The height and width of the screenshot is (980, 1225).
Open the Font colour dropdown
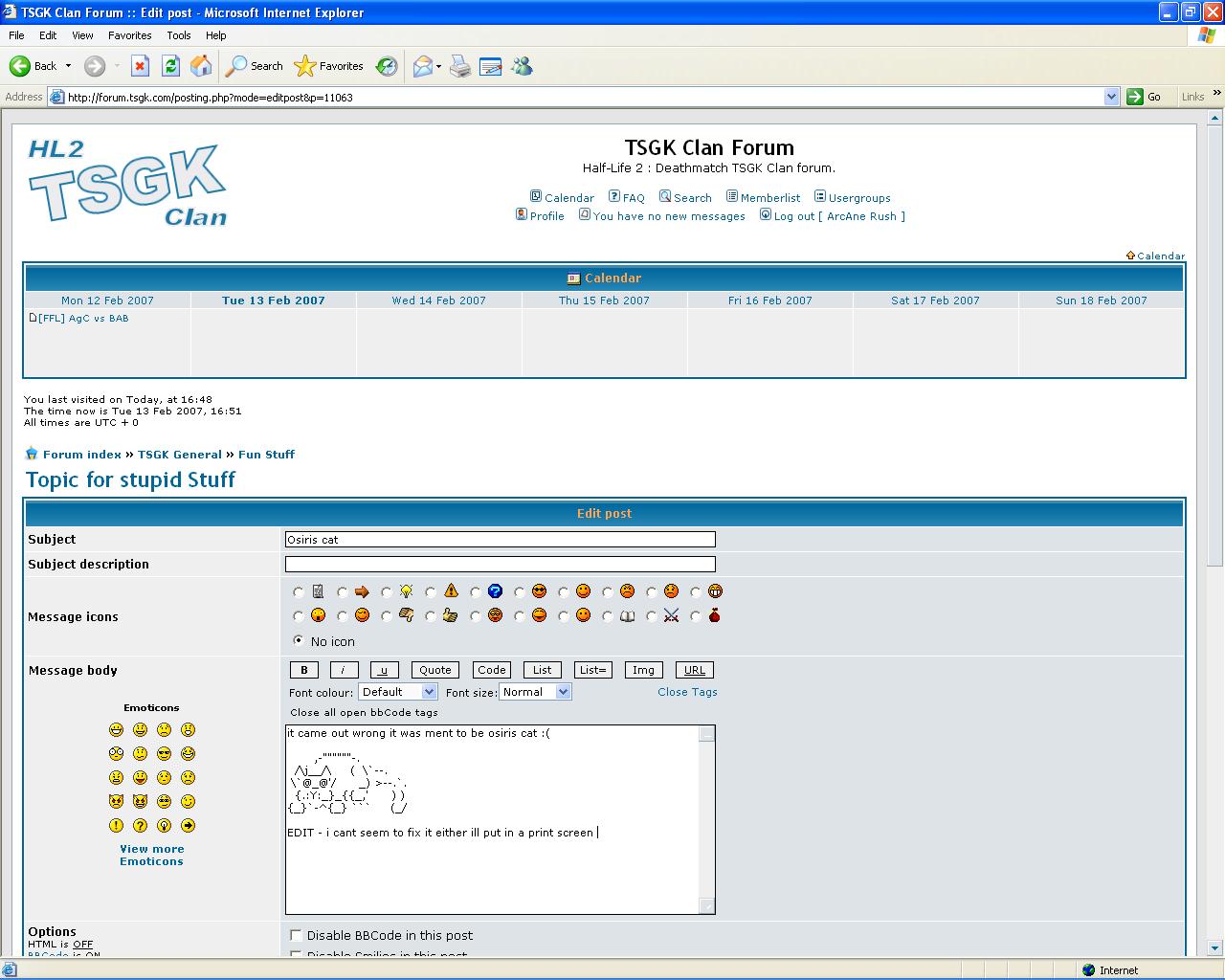(398, 692)
